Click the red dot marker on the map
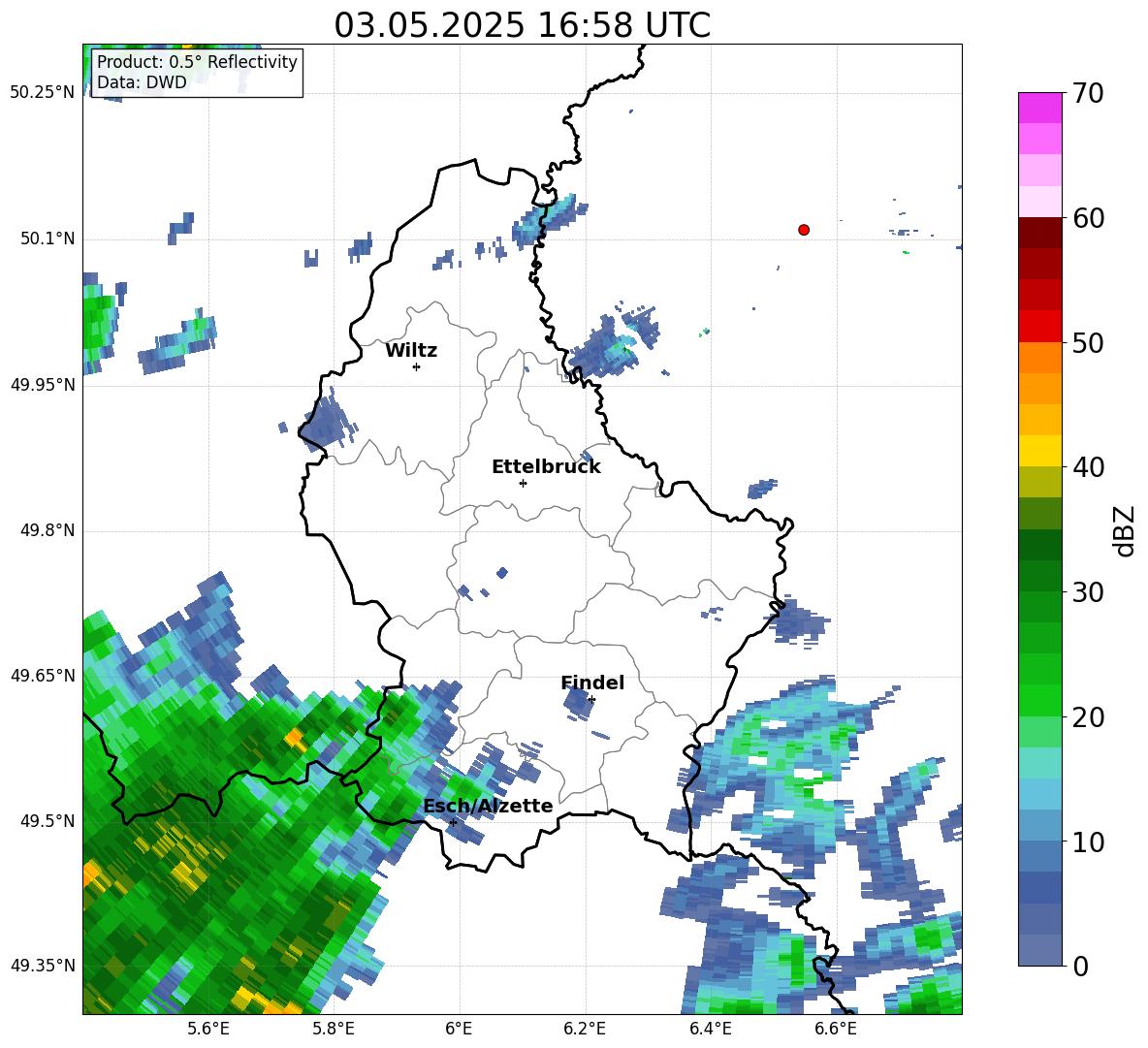Image resolution: width=1148 pixels, height=1048 pixels. pos(803,230)
